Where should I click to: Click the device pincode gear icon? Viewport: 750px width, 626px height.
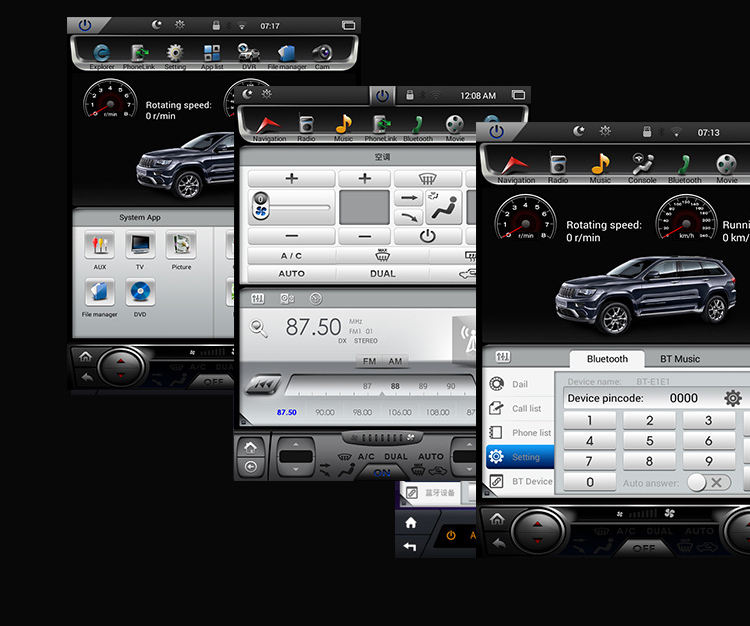(733, 398)
